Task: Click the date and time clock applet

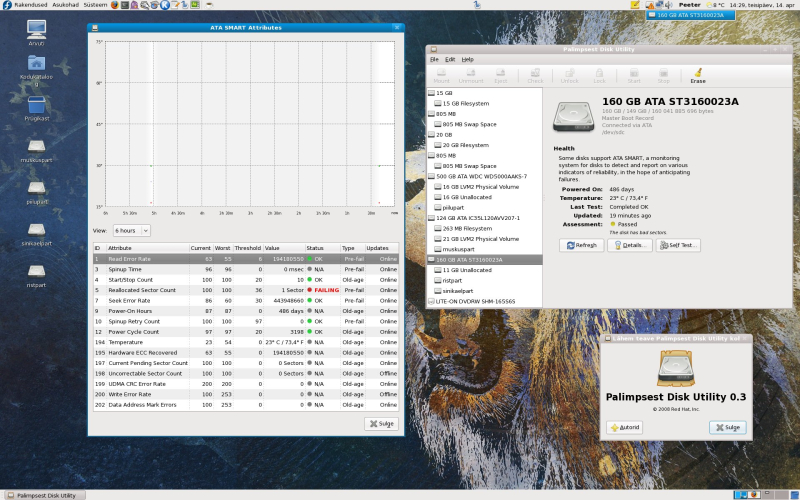Action: pos(762,5)
